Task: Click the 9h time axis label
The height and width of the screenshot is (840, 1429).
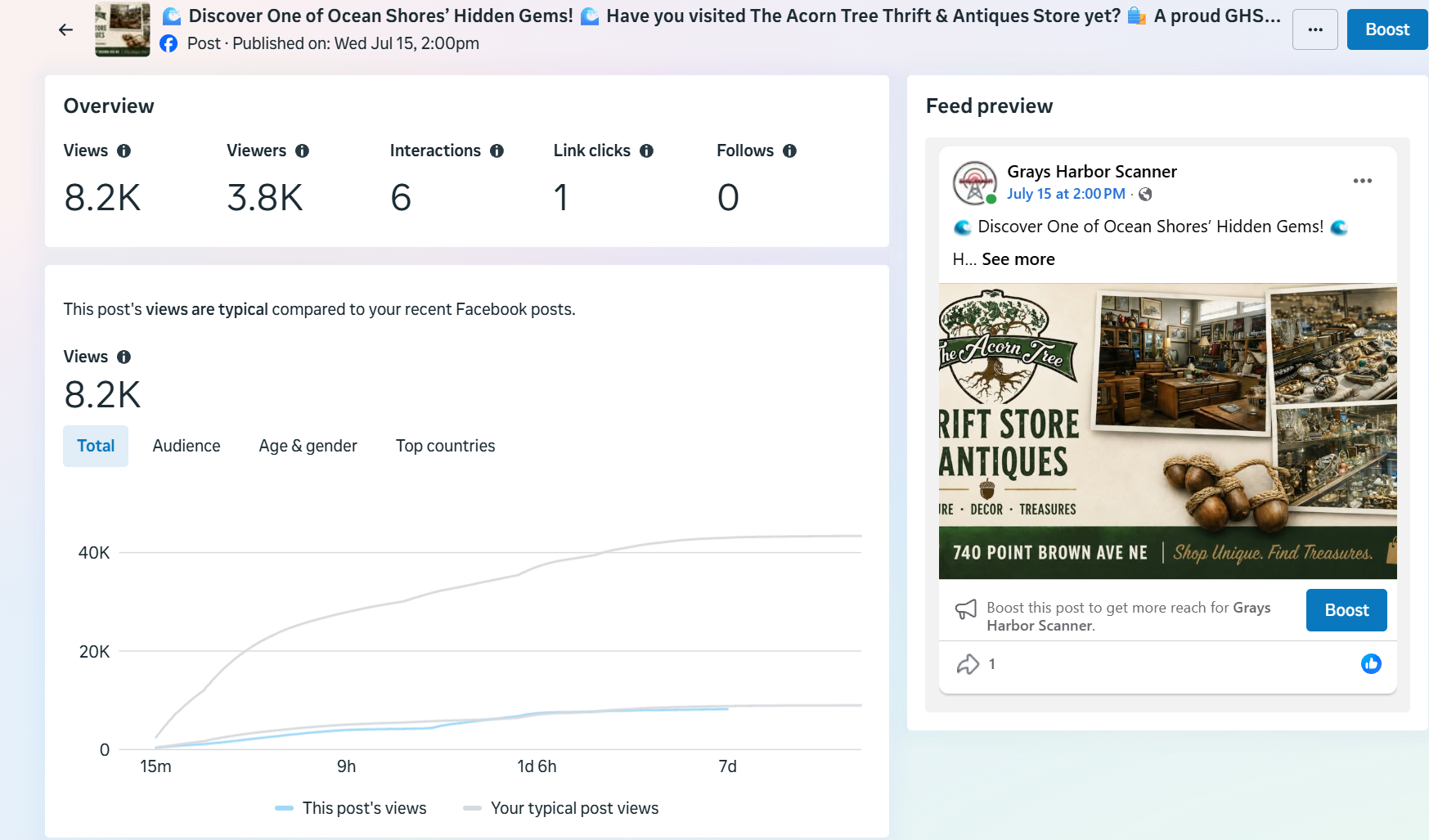Action: click(x=347, y=766)
